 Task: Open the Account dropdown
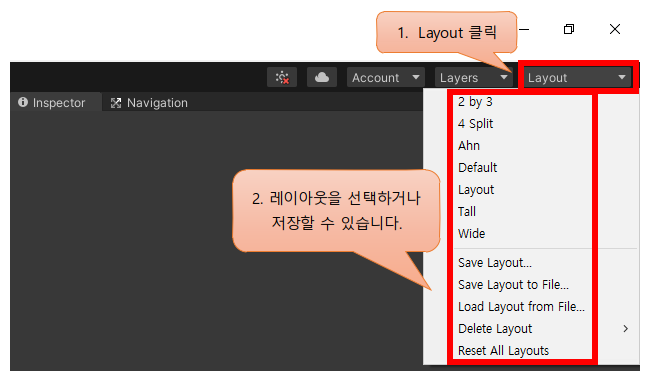tap(386, 77)
